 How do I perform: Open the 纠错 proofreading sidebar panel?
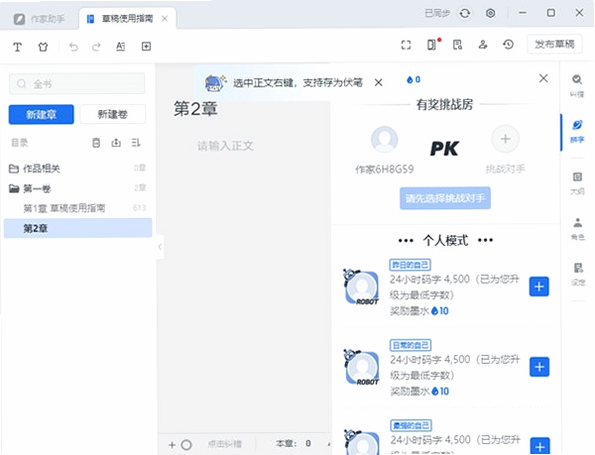coord(577,85)
